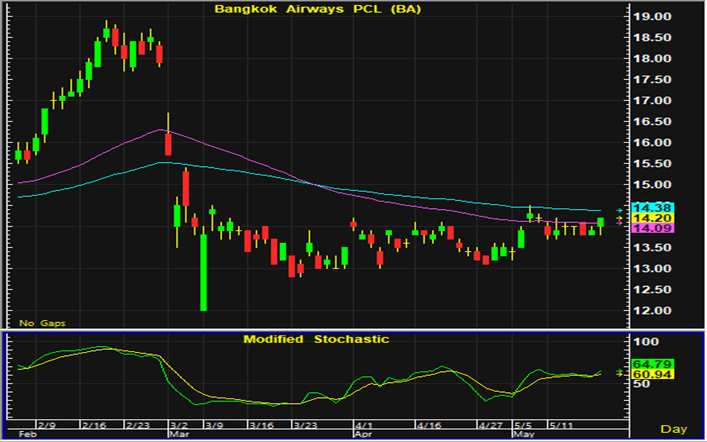Click the 12.50 price axis label
This screenshot has height=442, width=707.
point(652,290)
